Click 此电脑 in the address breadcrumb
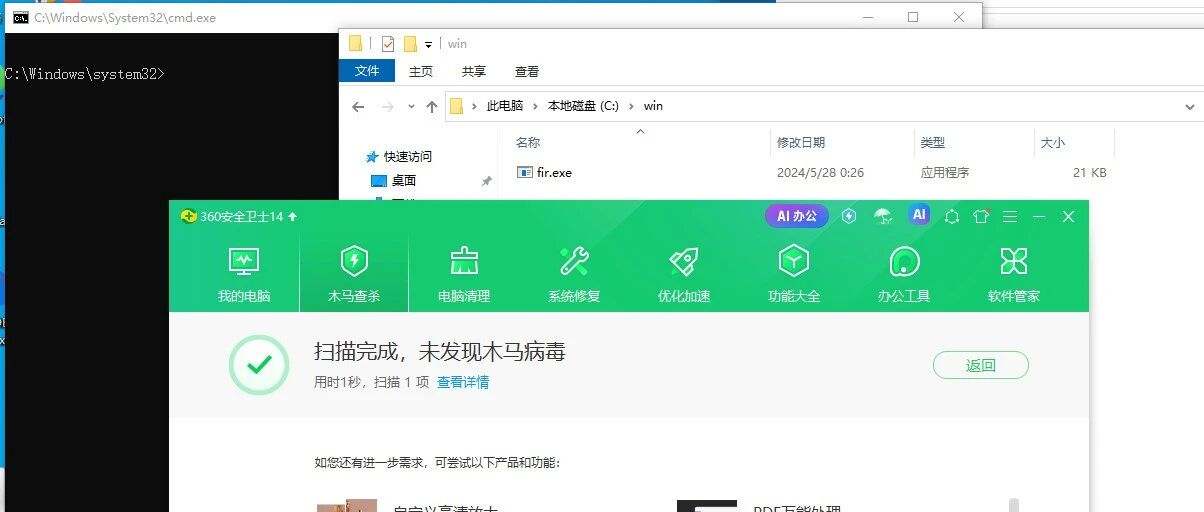 point(504,106)
